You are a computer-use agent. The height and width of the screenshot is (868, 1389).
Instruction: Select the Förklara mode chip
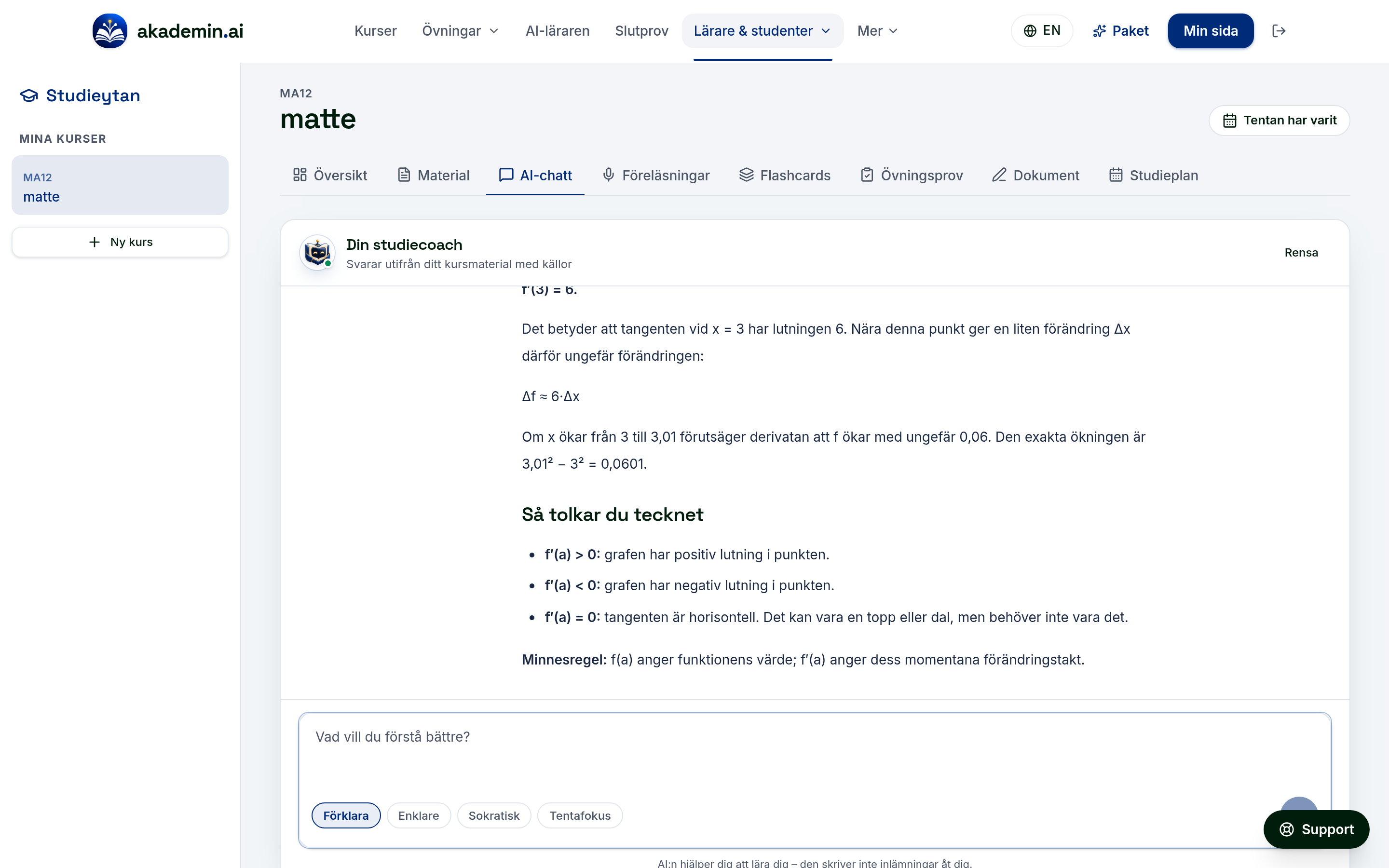pos(345,815)
